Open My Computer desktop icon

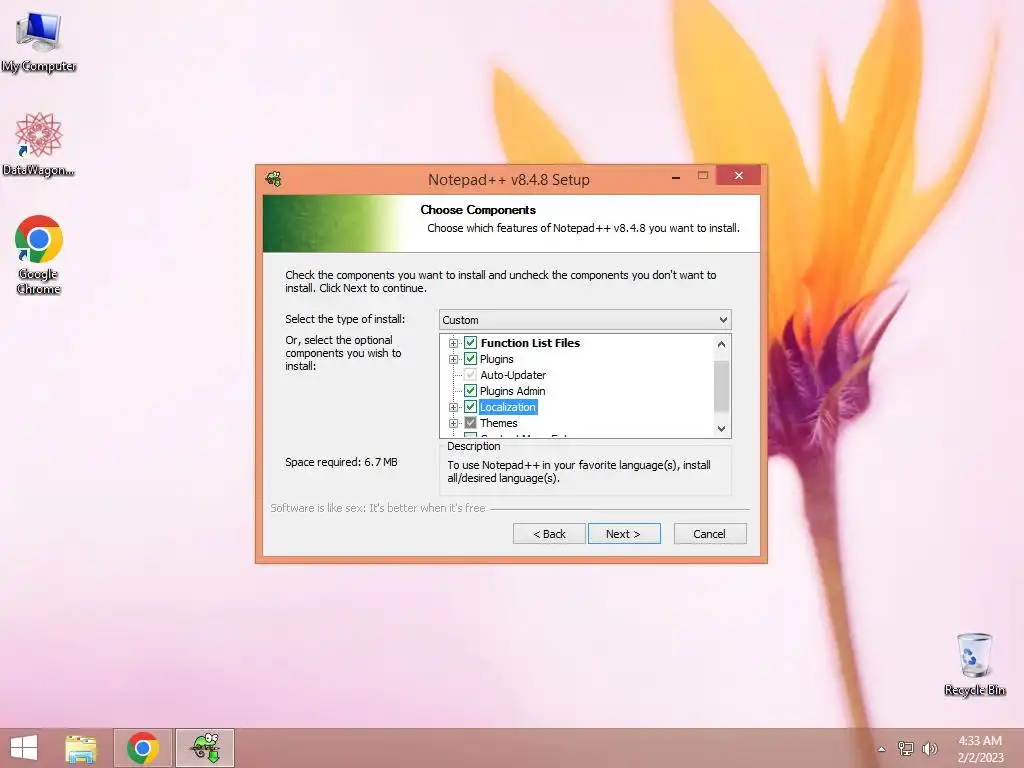click(39, 41)
